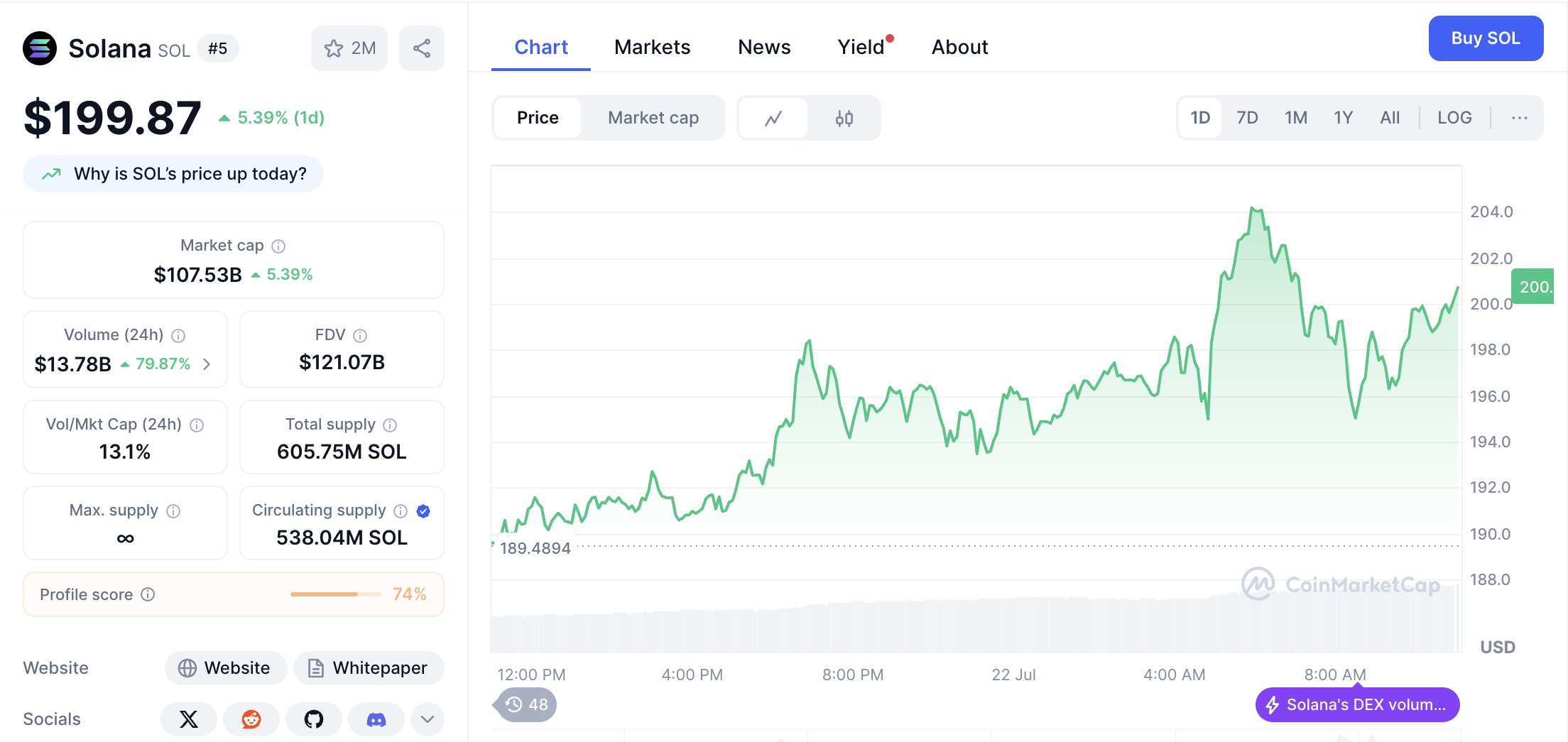Click the Circulating supply info icon

pos(401,511)
